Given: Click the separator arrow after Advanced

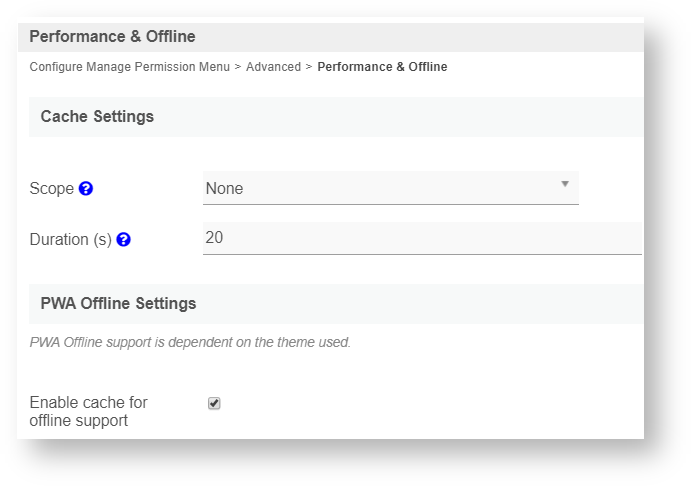Looking at the screenshot, I should (309, 67).
